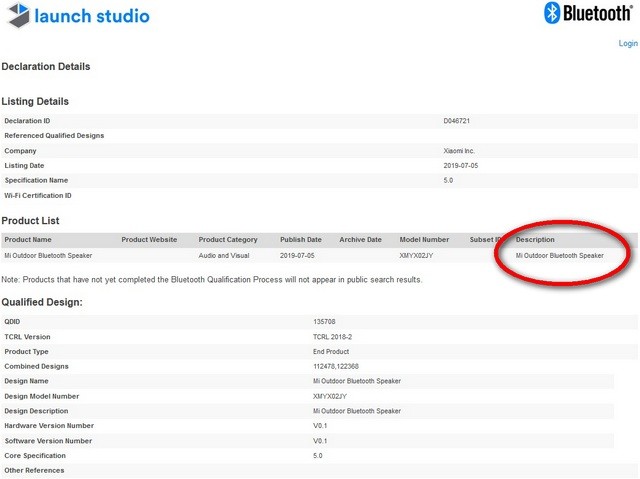Click the Description column header
This screenshot has height=479, width=640.
pos(535,240)
